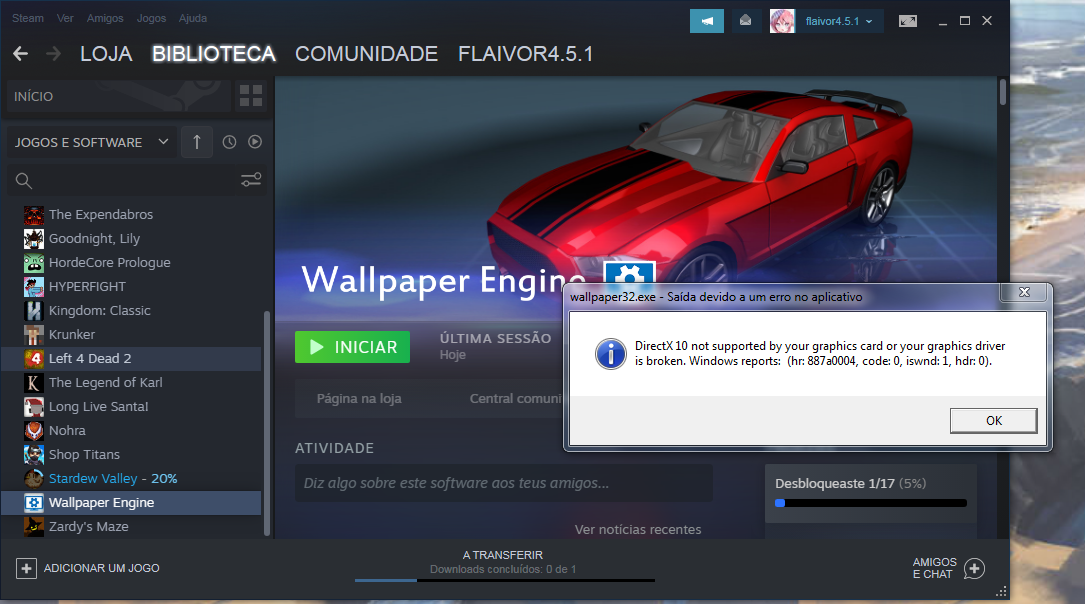
Task: Click the info icon in error dialog
Action: pos(610,354)
